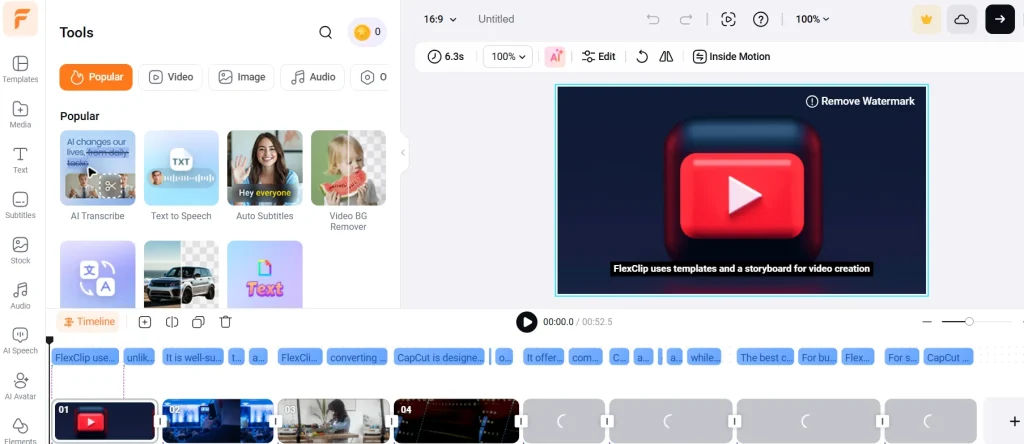The height and width of the screenshot is (444, 1024).
Task: Open the clip speed 100% dropdown
Action: (508, 57)
